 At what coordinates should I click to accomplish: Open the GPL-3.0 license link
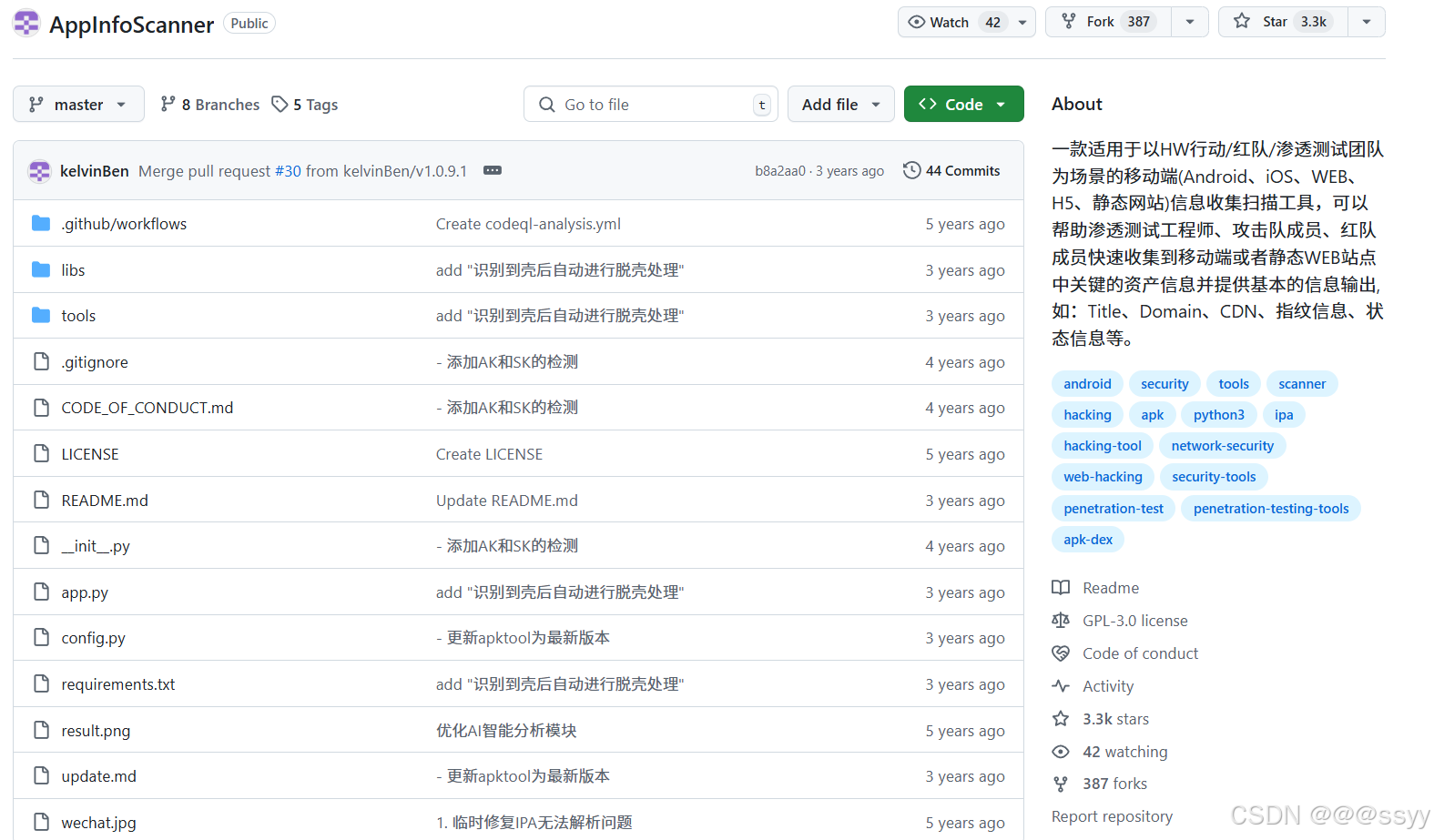1134,621
